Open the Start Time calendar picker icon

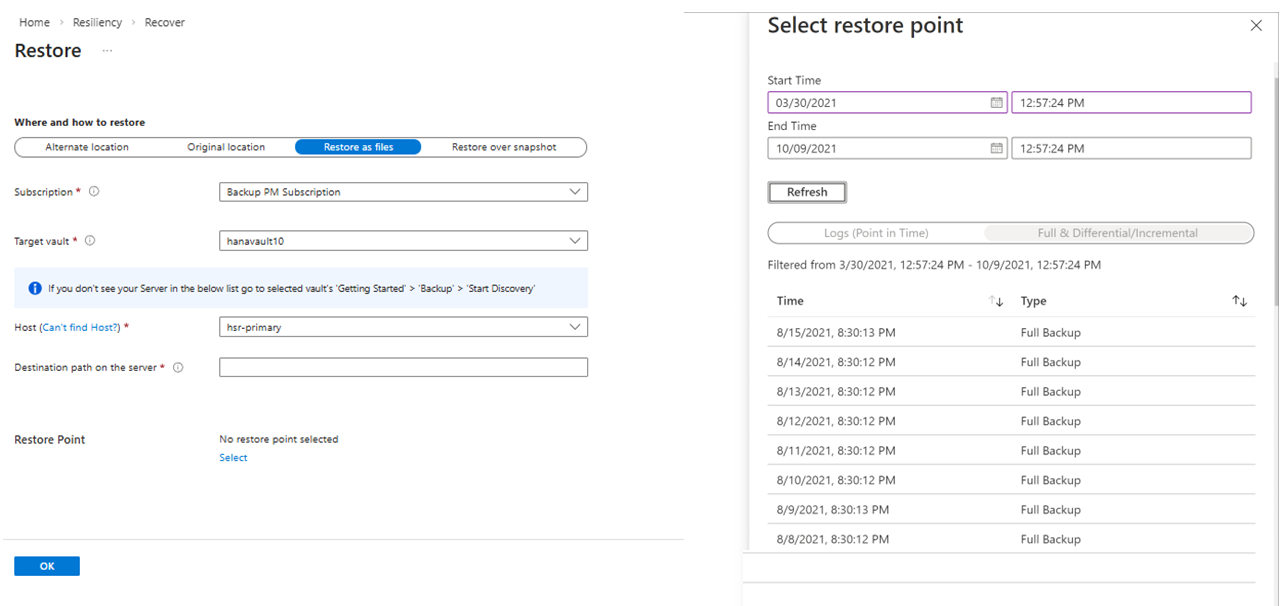(996, 103)
